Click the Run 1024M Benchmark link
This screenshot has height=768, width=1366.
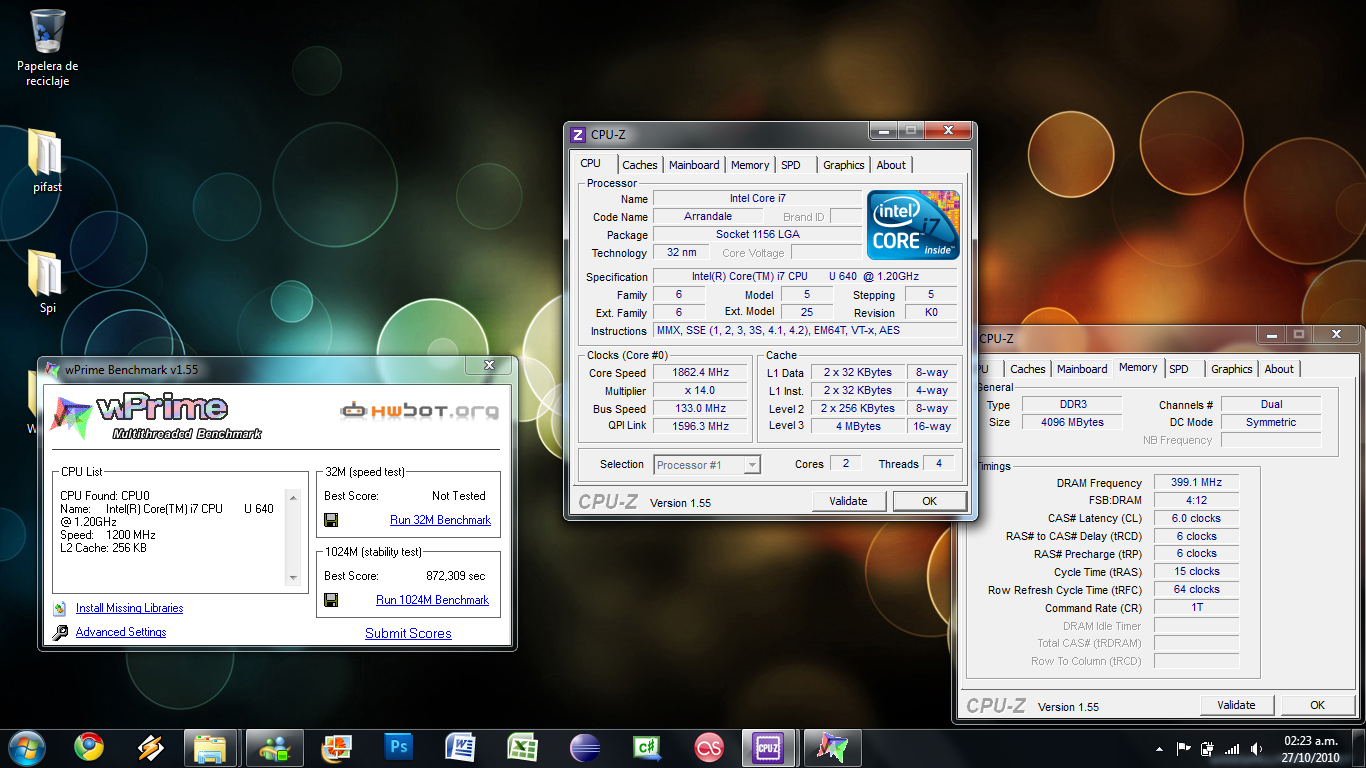pos(432,600)
